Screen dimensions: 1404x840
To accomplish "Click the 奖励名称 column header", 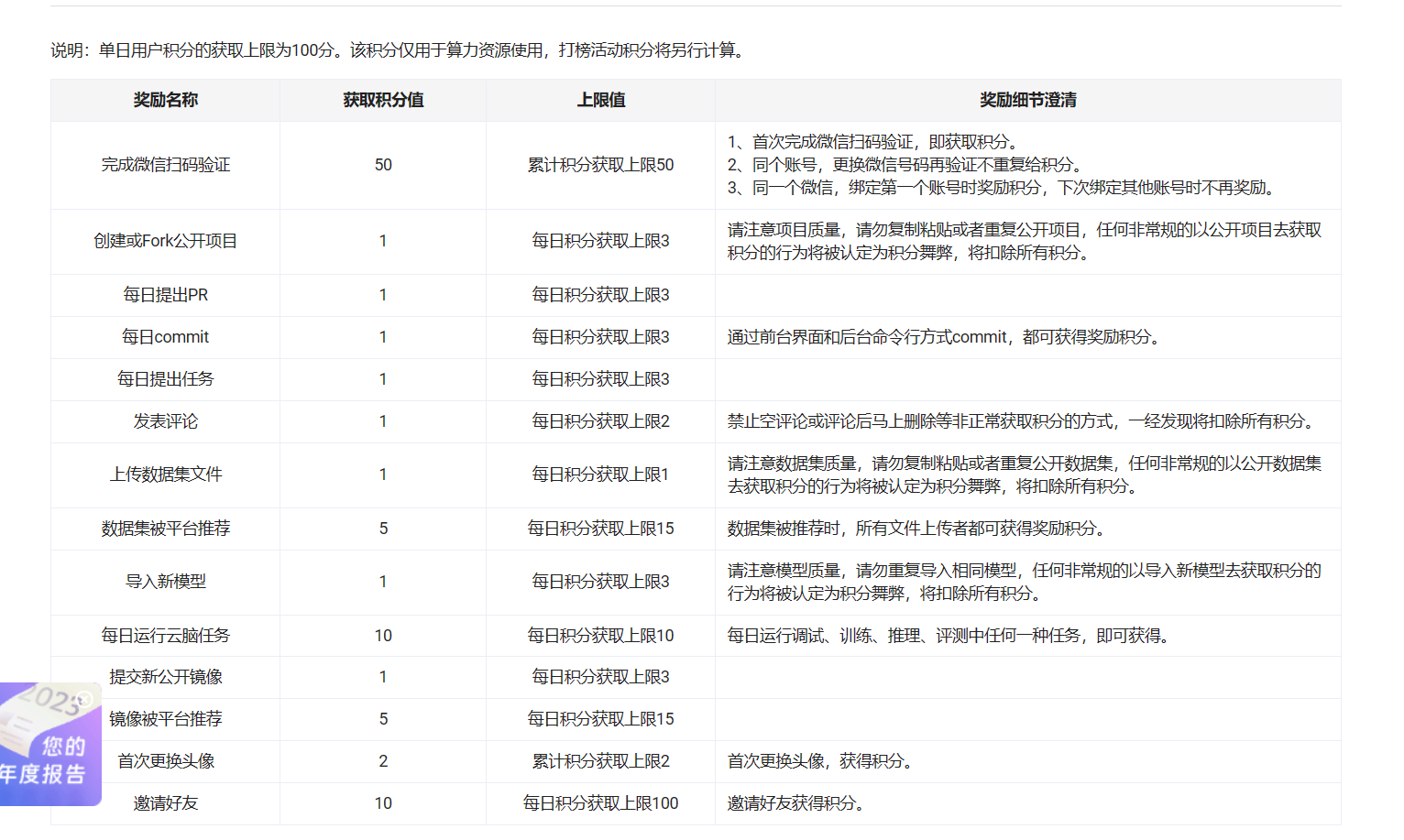I will point(166,100).
